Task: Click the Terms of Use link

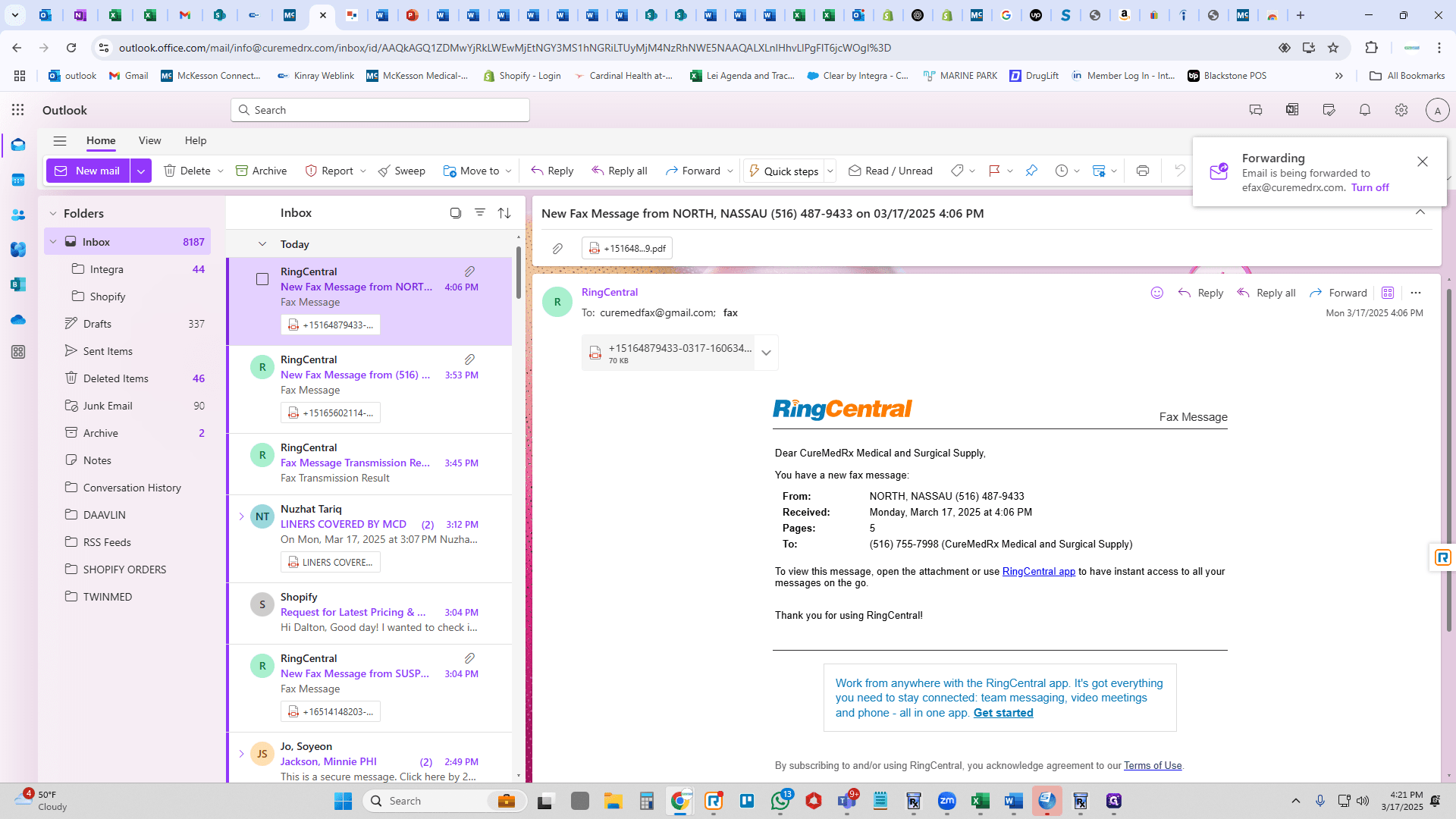Action: tap(1153, 765)
